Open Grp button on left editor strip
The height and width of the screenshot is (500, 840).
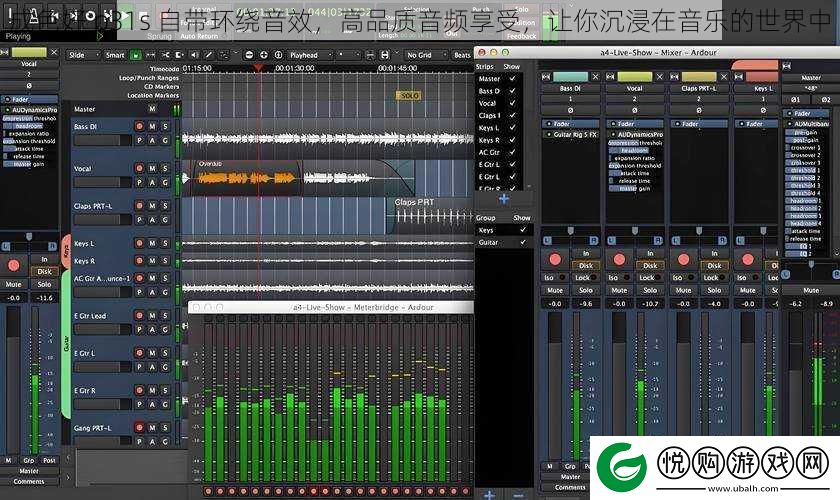(28, 460)
